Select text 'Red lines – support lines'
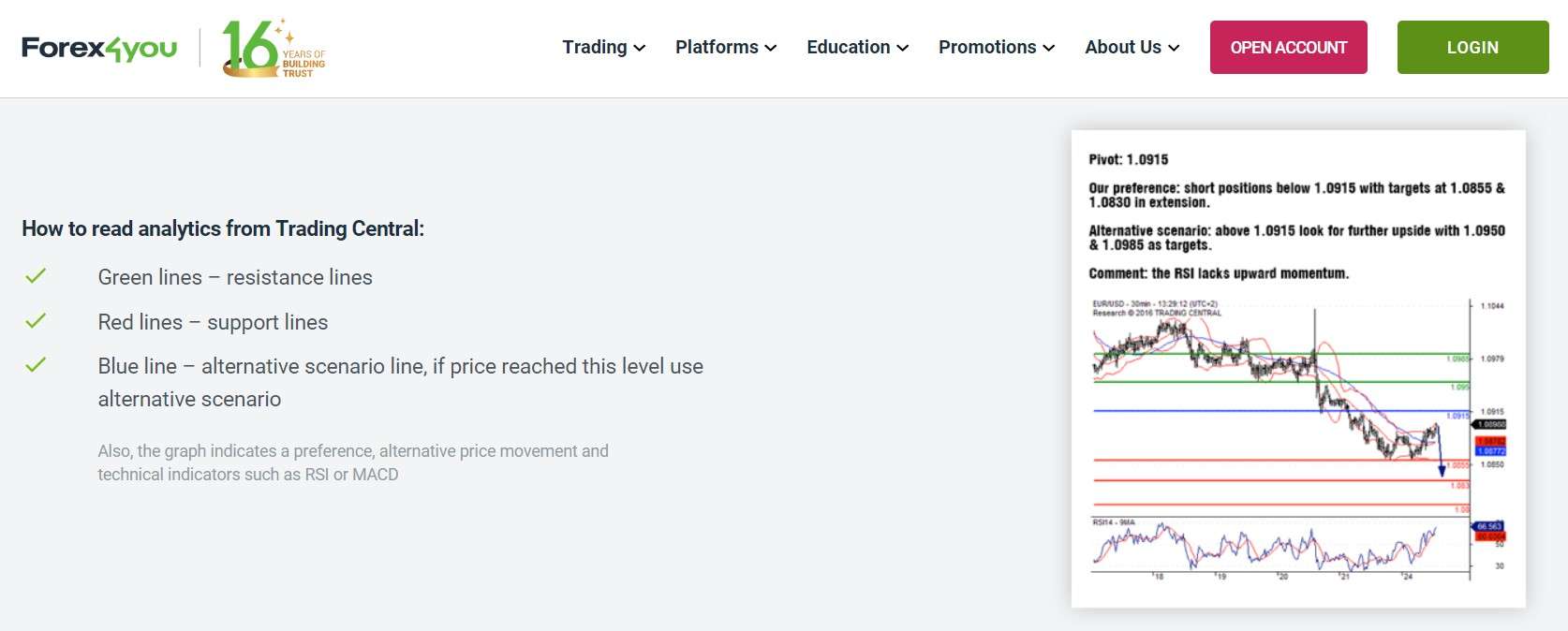The height and width of the screenshot is (631, 1568). (x=213, y=322)
